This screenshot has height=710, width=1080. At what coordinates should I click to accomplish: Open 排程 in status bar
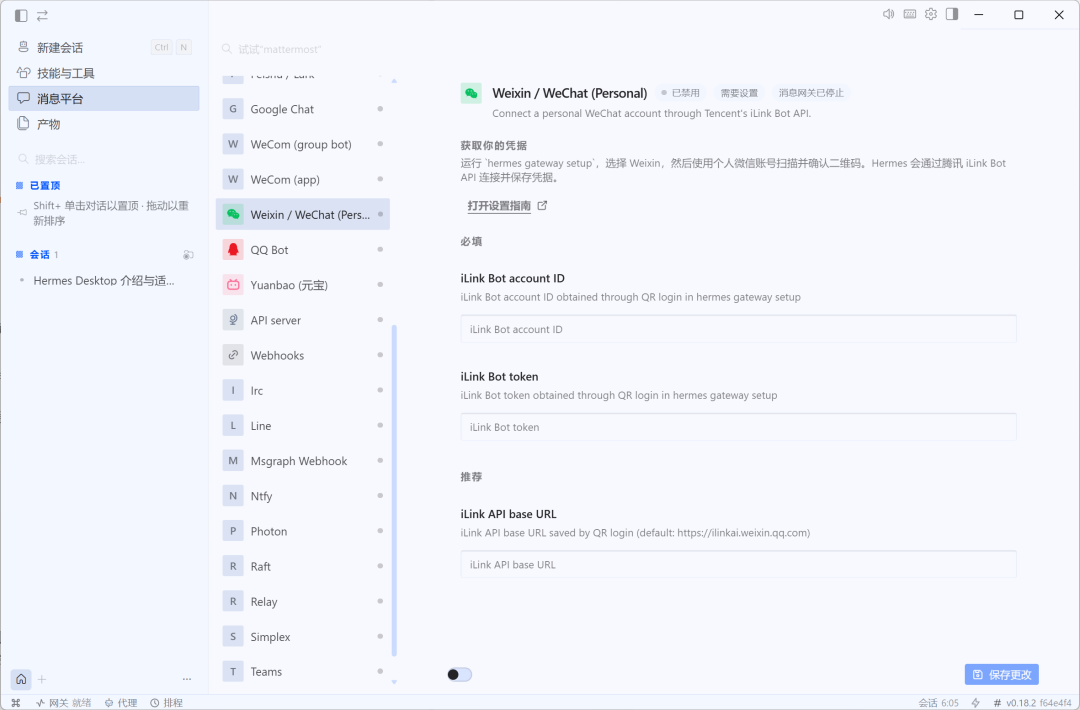(x=167, y=702)
